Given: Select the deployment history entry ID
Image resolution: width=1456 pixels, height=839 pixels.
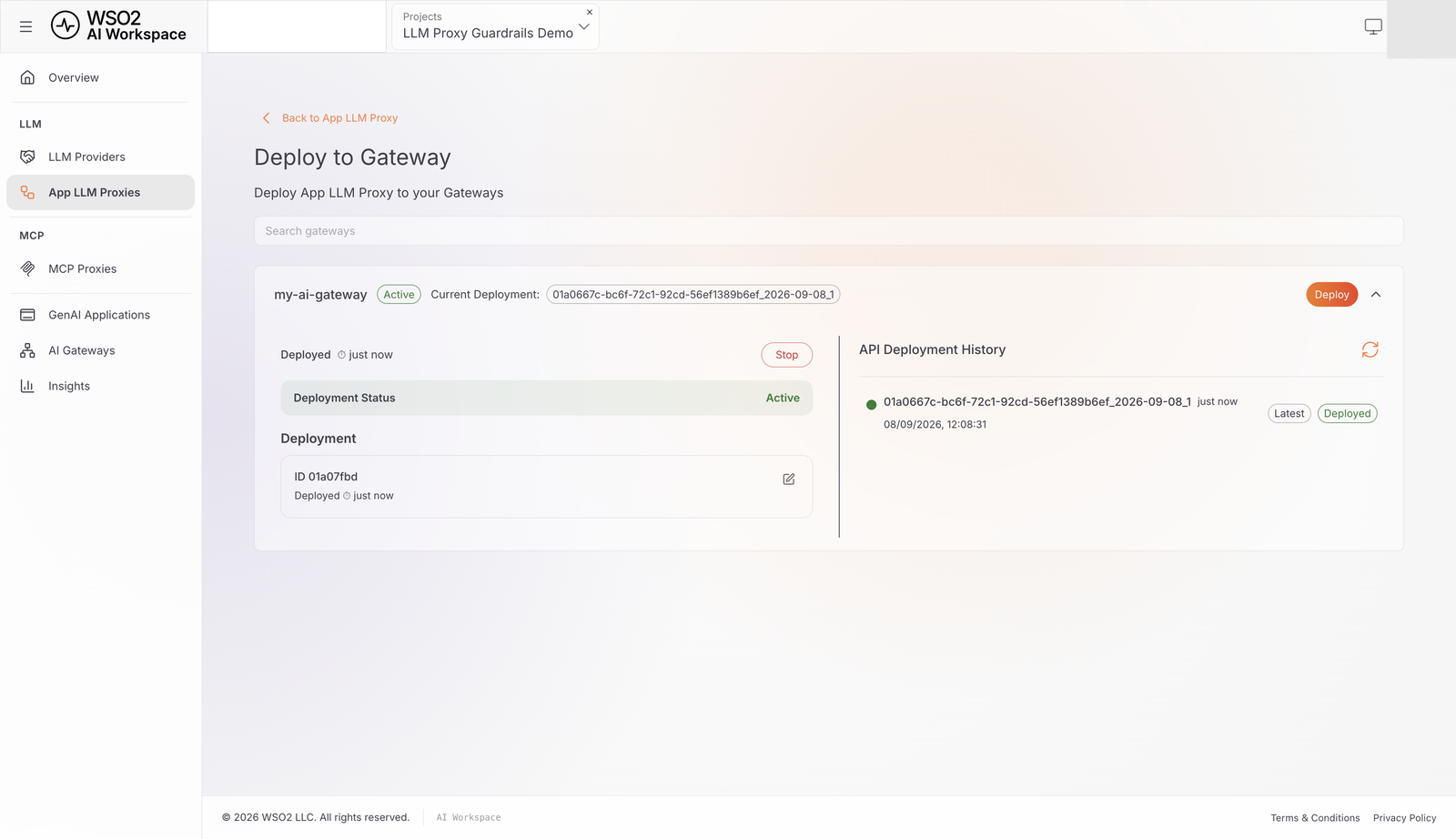Looking at the screenshot, I should tap(1036, 401).
